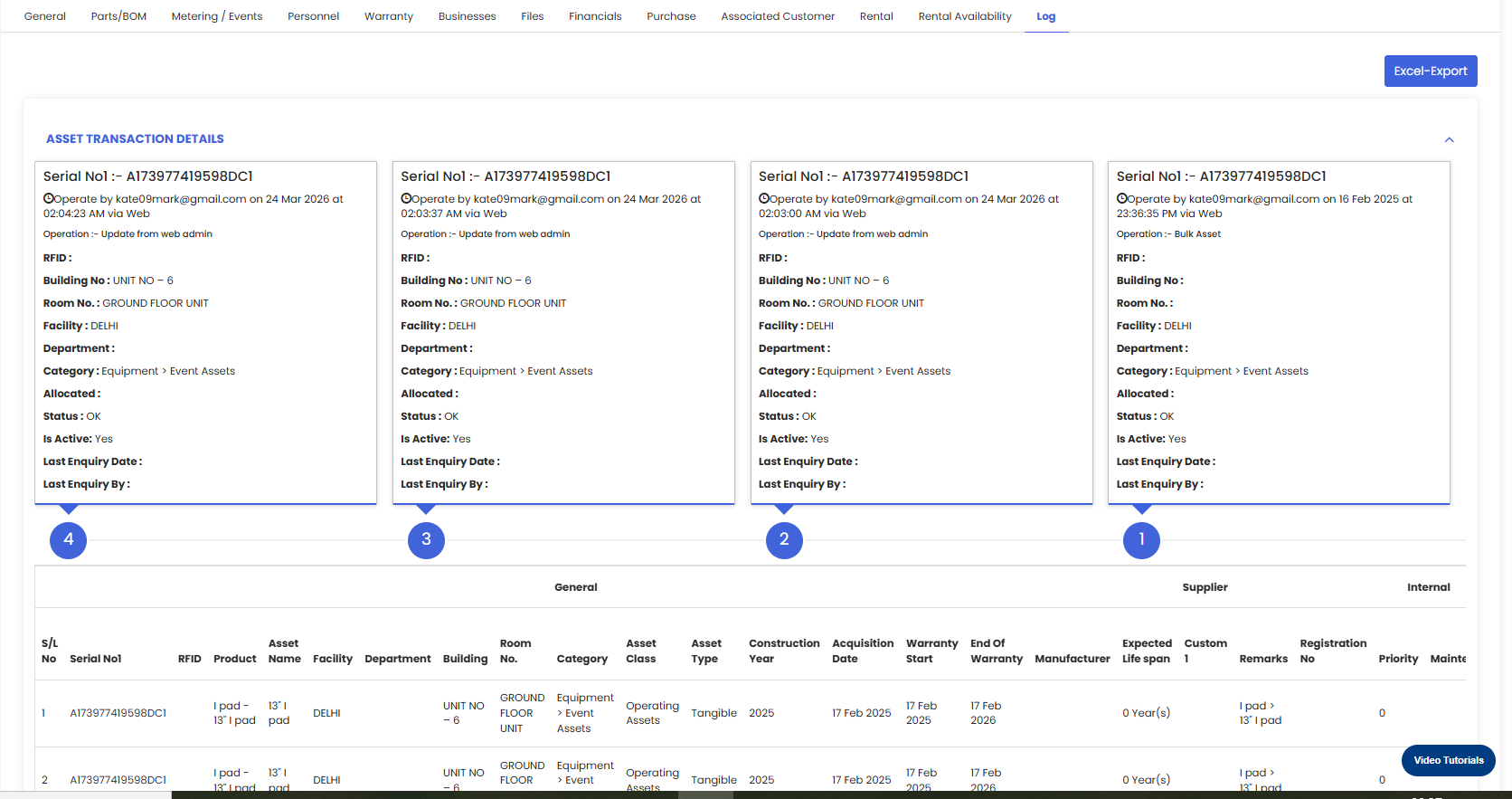Go to the Personnel tab
Image resolution: width=1512 pixels, height=799 pixels.
(314, 16)
